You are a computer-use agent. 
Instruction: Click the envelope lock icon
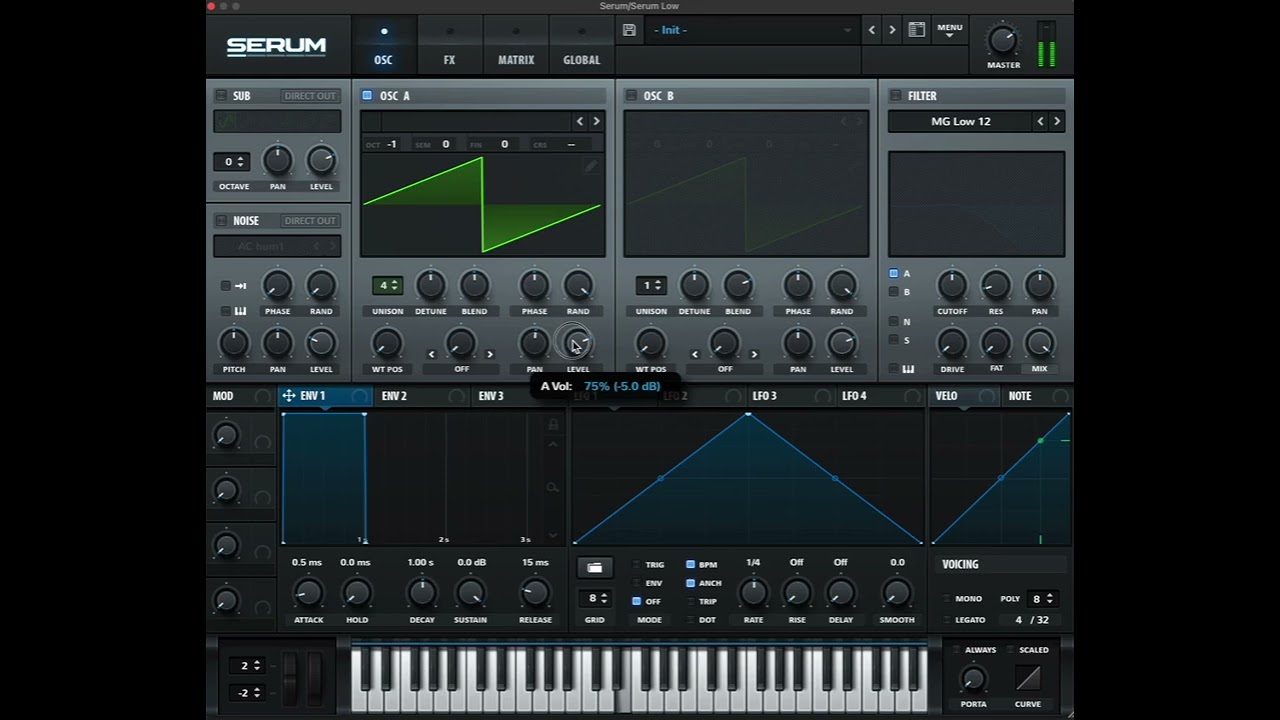point(553,425)
